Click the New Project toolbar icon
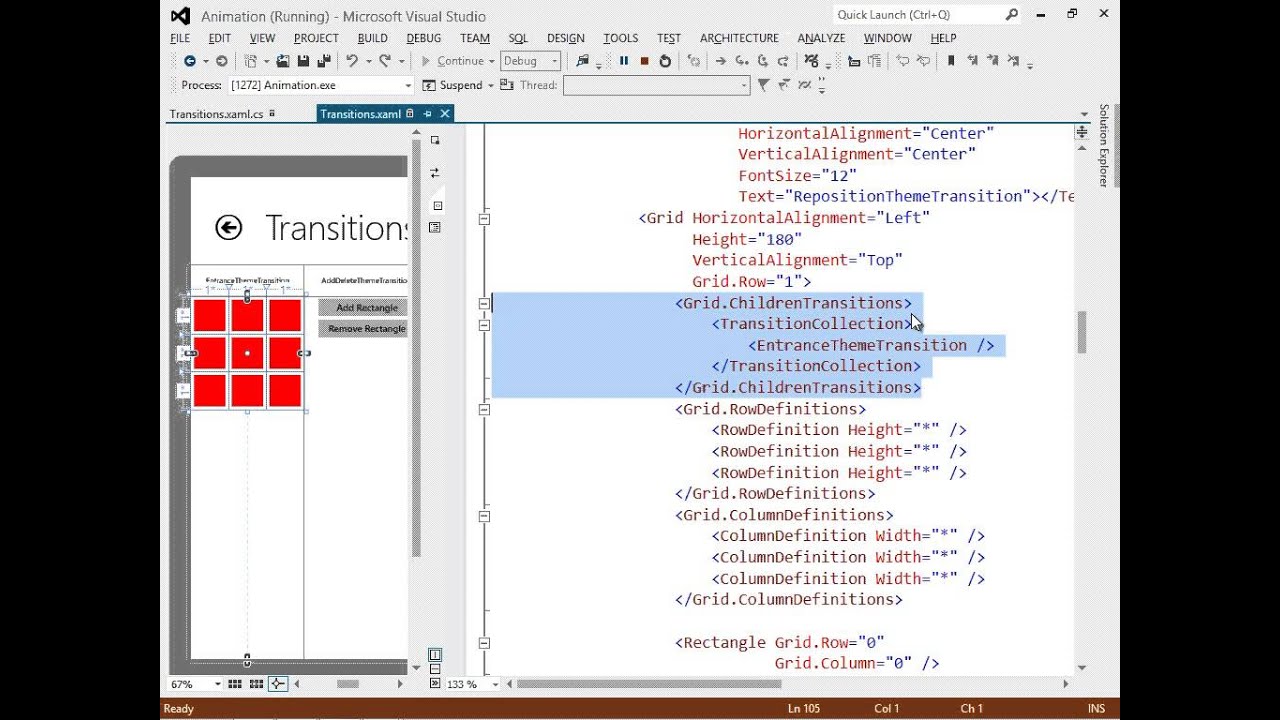 (250, 61)
